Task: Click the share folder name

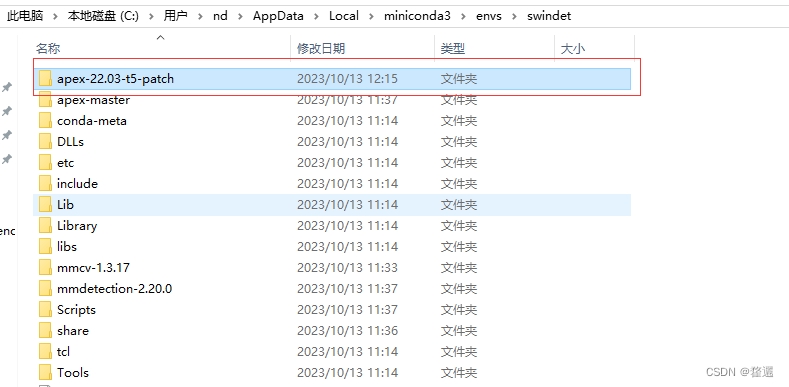Action: pos(72,331)
